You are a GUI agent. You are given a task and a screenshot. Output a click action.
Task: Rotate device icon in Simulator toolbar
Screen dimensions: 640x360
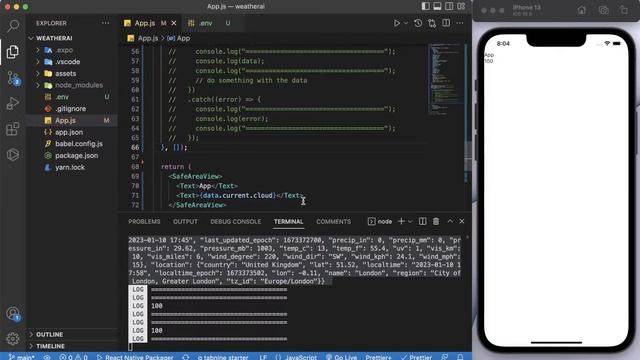click(x=623, y=10)
